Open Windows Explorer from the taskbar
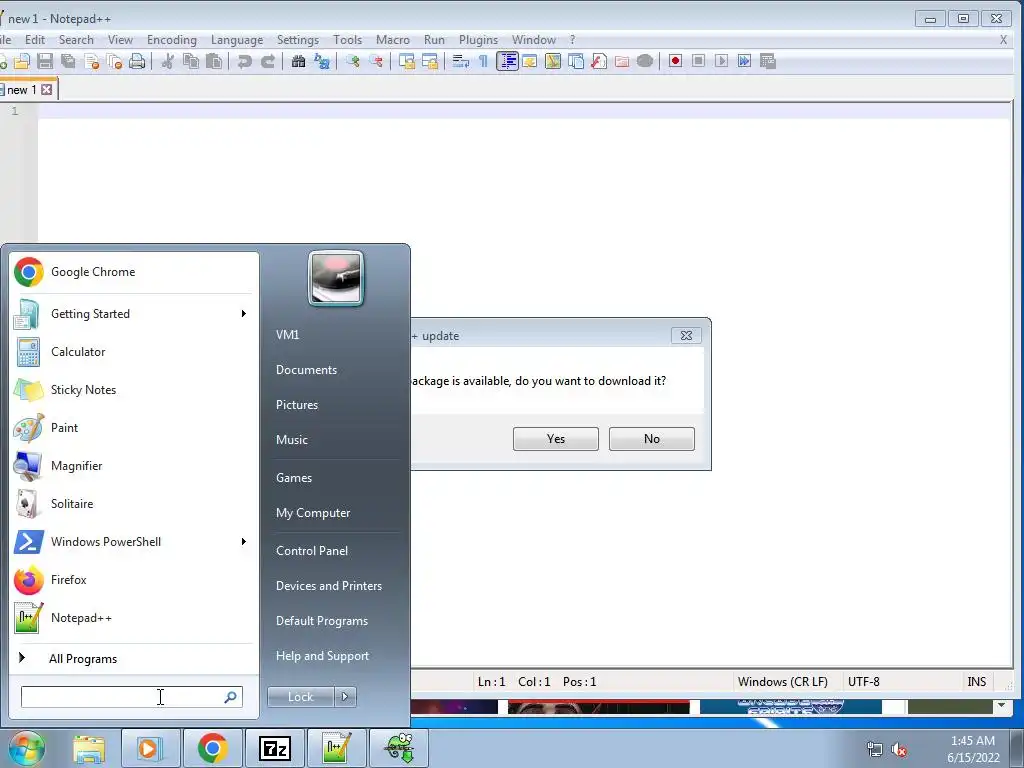Screen dimensions: 1024x768 (89, 748)
